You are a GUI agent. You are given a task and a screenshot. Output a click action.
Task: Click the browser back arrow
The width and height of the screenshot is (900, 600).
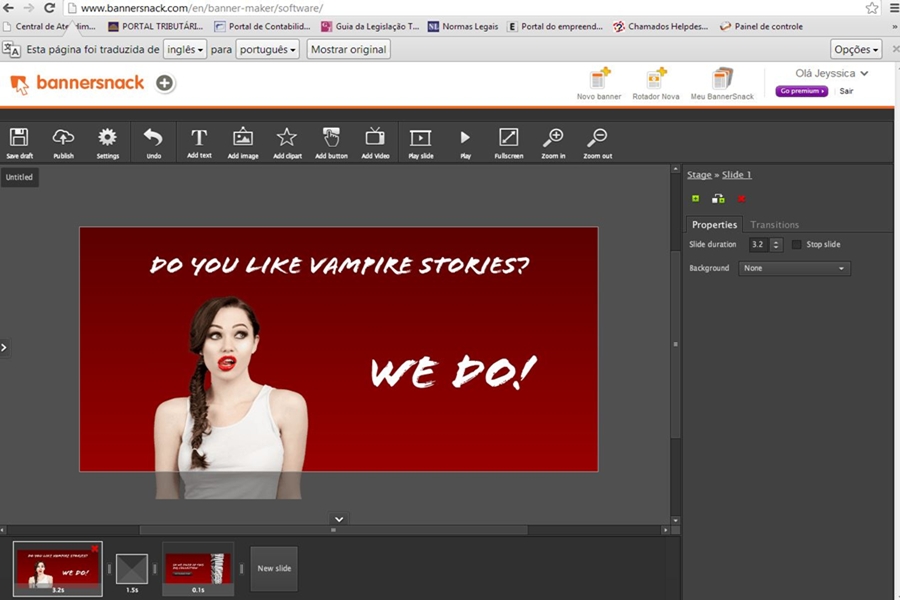coord(9,8)
